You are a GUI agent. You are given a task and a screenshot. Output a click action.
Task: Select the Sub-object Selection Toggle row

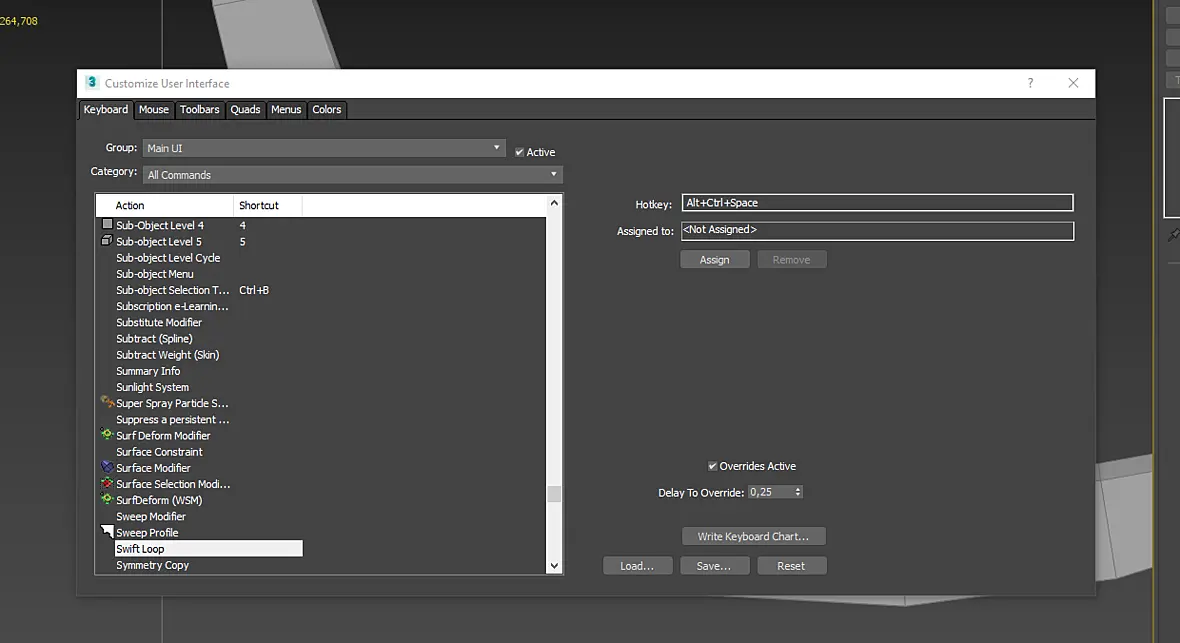pyautogui.click(x=172, y=290)
